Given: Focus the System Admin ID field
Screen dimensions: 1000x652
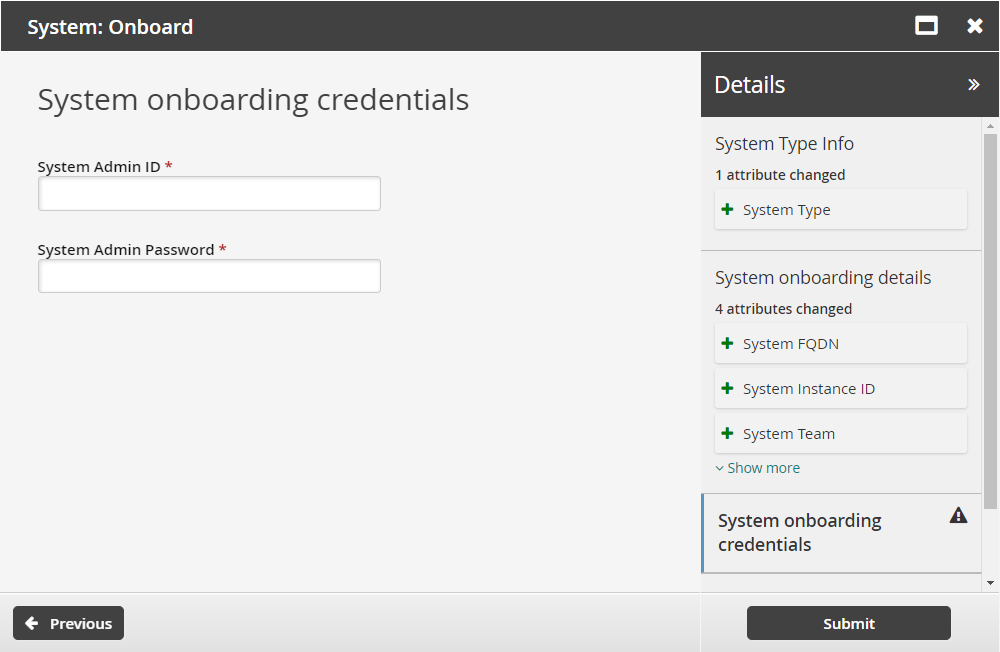Looking at the screenshot, I should [x=209, y=194].
